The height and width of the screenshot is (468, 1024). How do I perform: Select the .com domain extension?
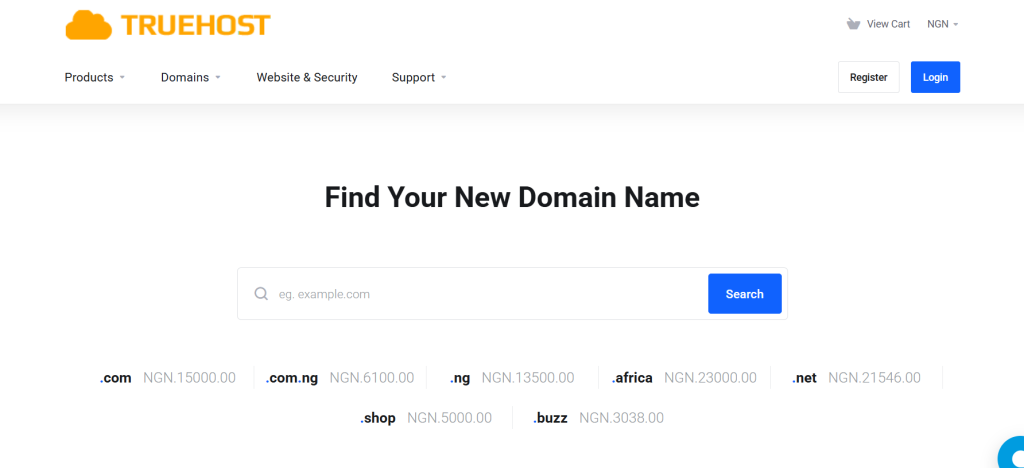(116, 378)
